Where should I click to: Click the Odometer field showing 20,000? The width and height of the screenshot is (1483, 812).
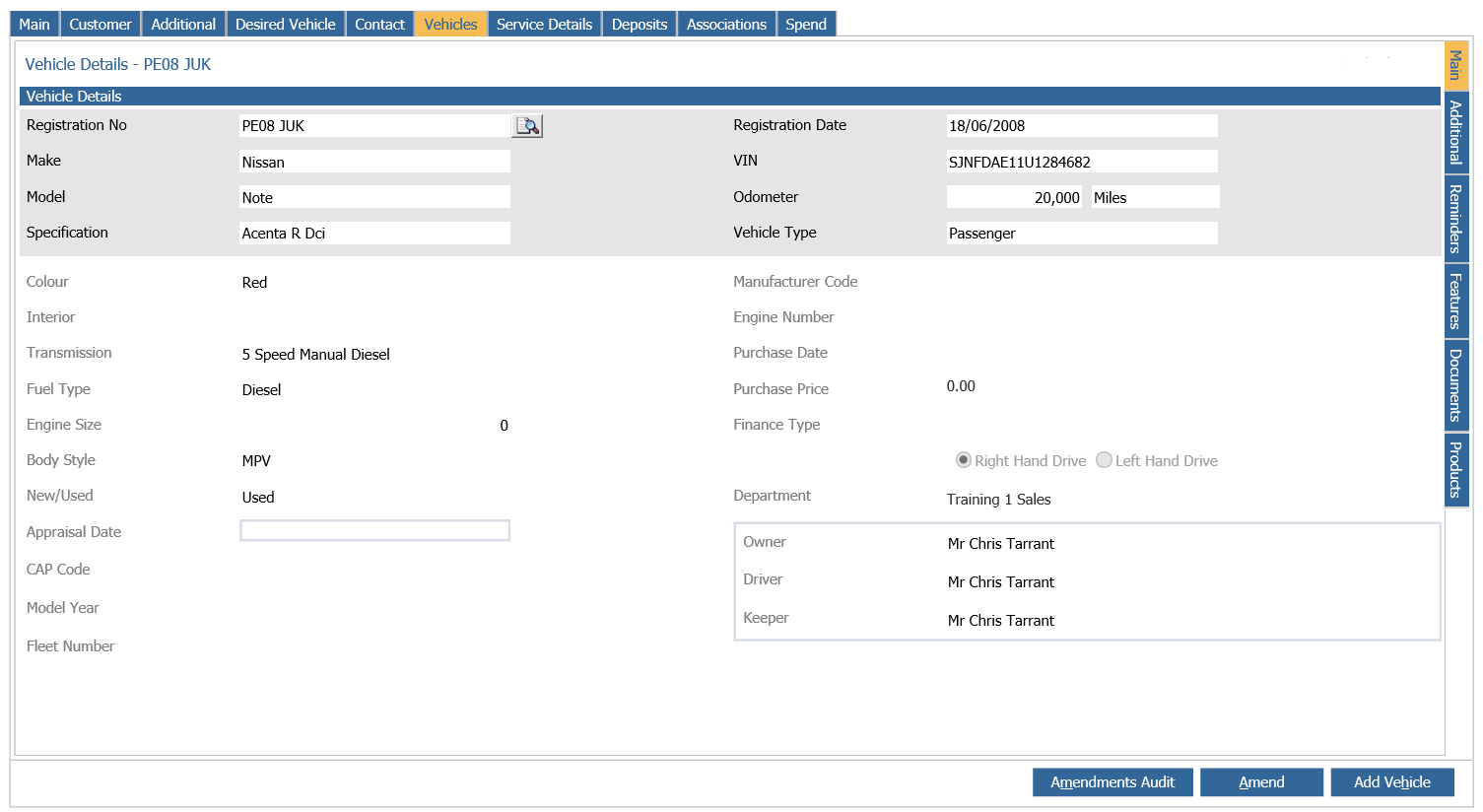pos(1014,197)
